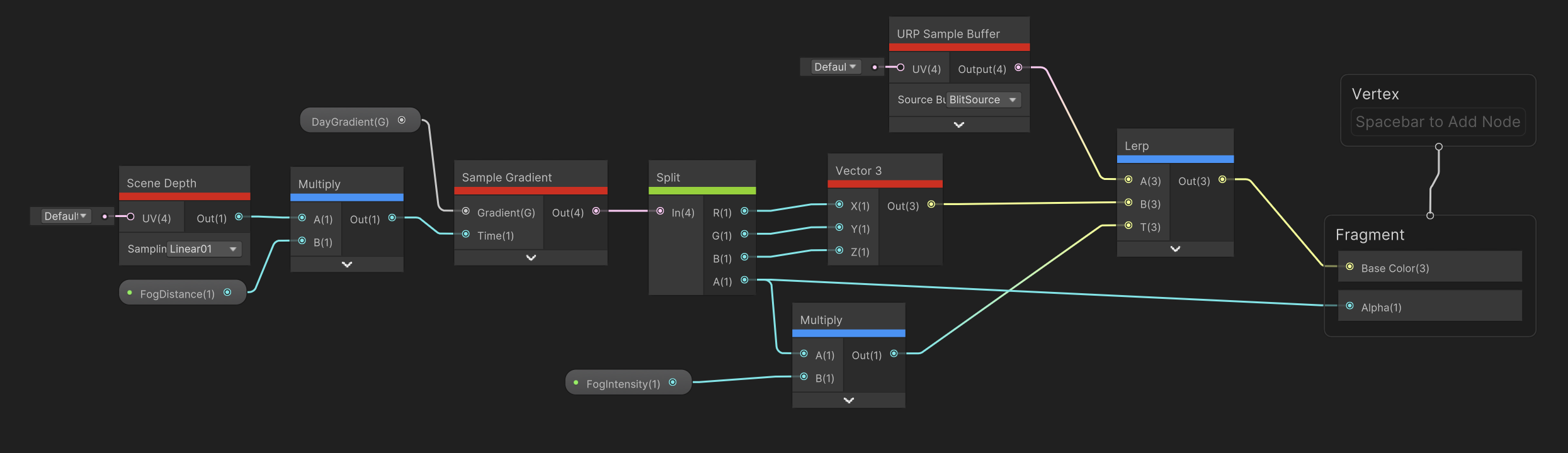Open the Default UV dropdown beside Scene Depth
Screen dimensions: 1568x453
point(66,216)
